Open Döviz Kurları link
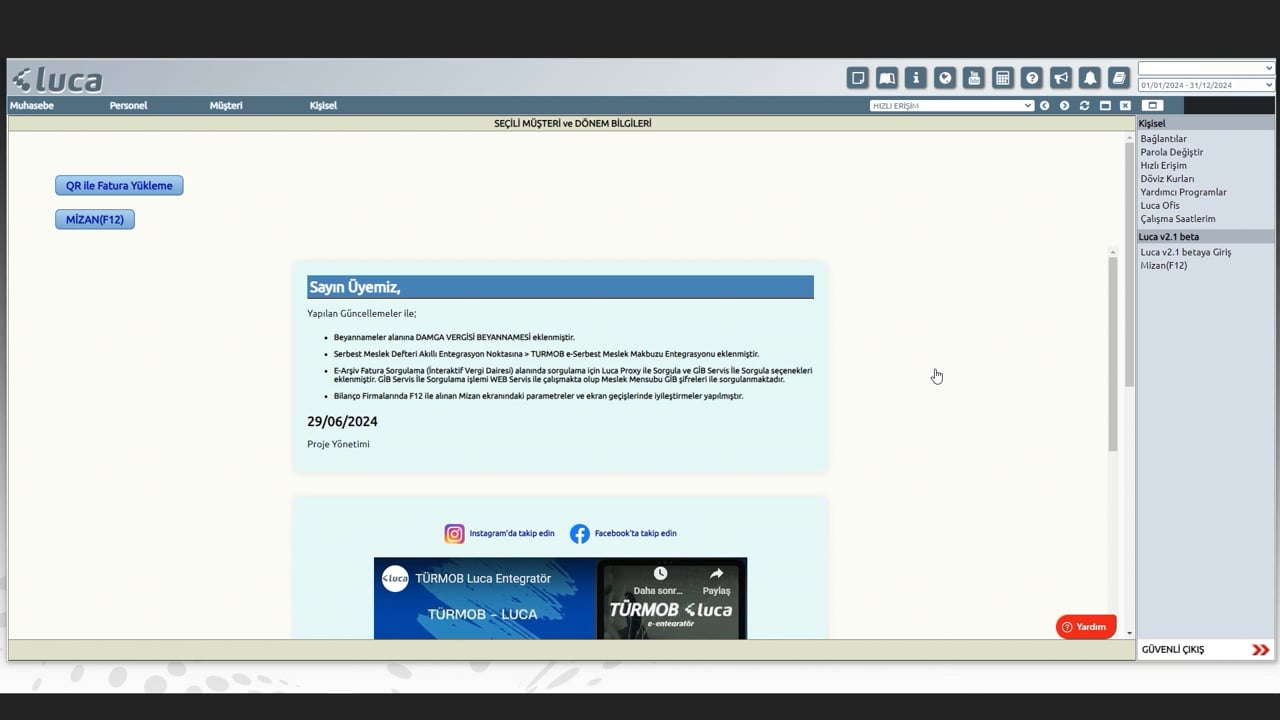This screenshot has height=720, width=1280. click(x=1167, y=179)
